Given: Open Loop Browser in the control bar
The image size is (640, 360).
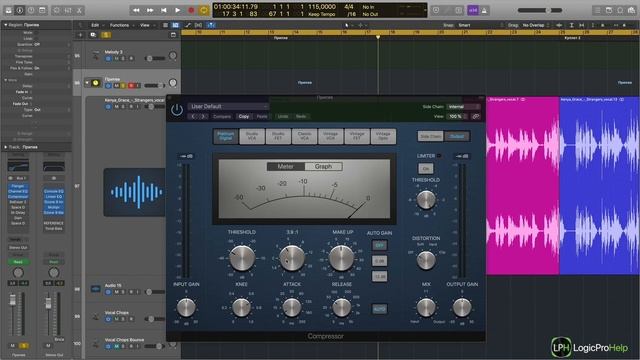Looking at the screenshot, I should [620, 10].
